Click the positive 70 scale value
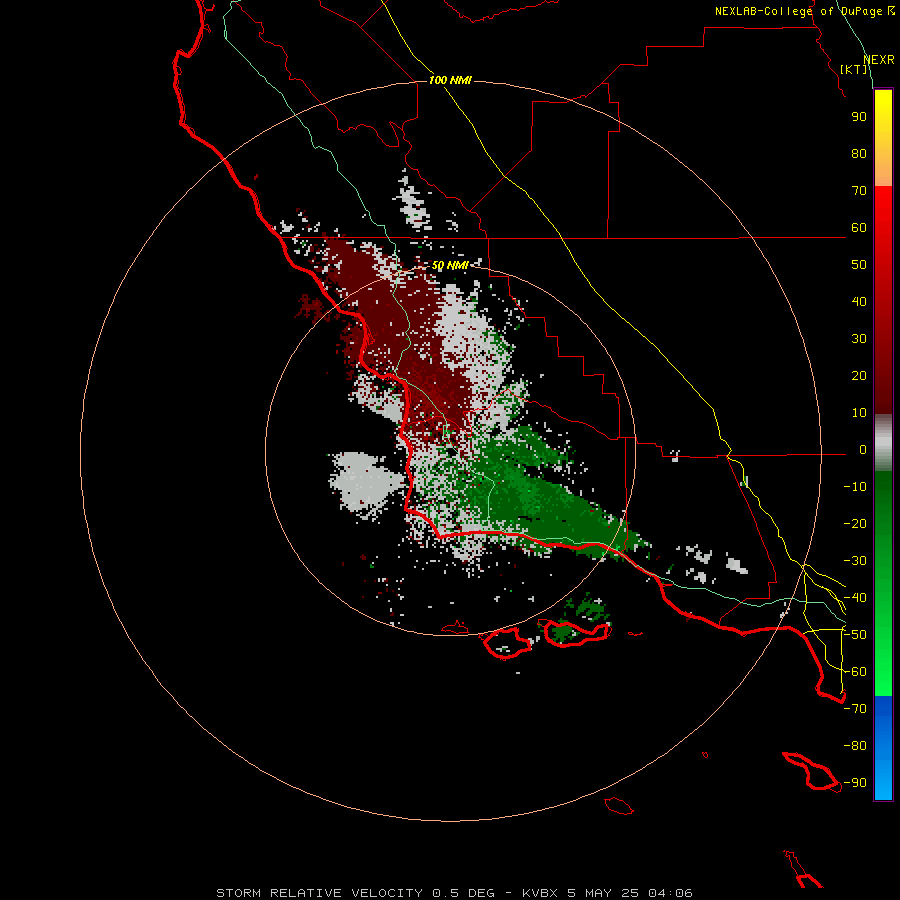The image size is (900, 900). tap(859, 191)
